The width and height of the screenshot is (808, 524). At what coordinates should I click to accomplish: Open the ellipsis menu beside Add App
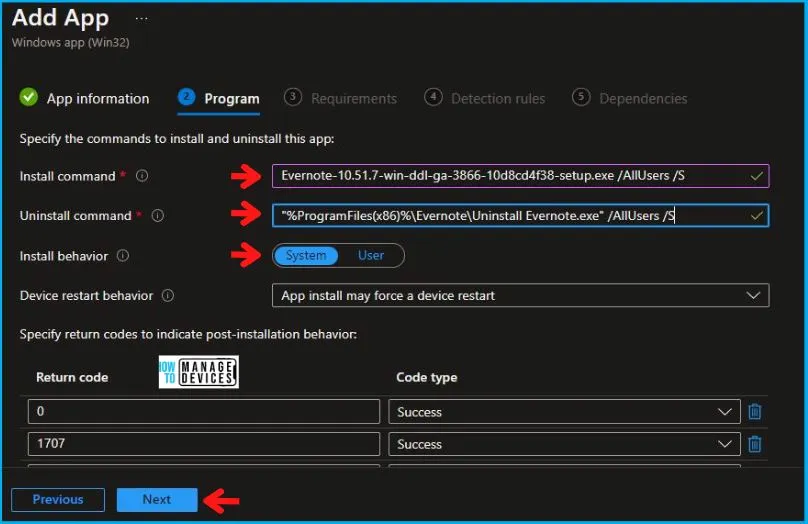pyautogui.click(x=142, y=19)
